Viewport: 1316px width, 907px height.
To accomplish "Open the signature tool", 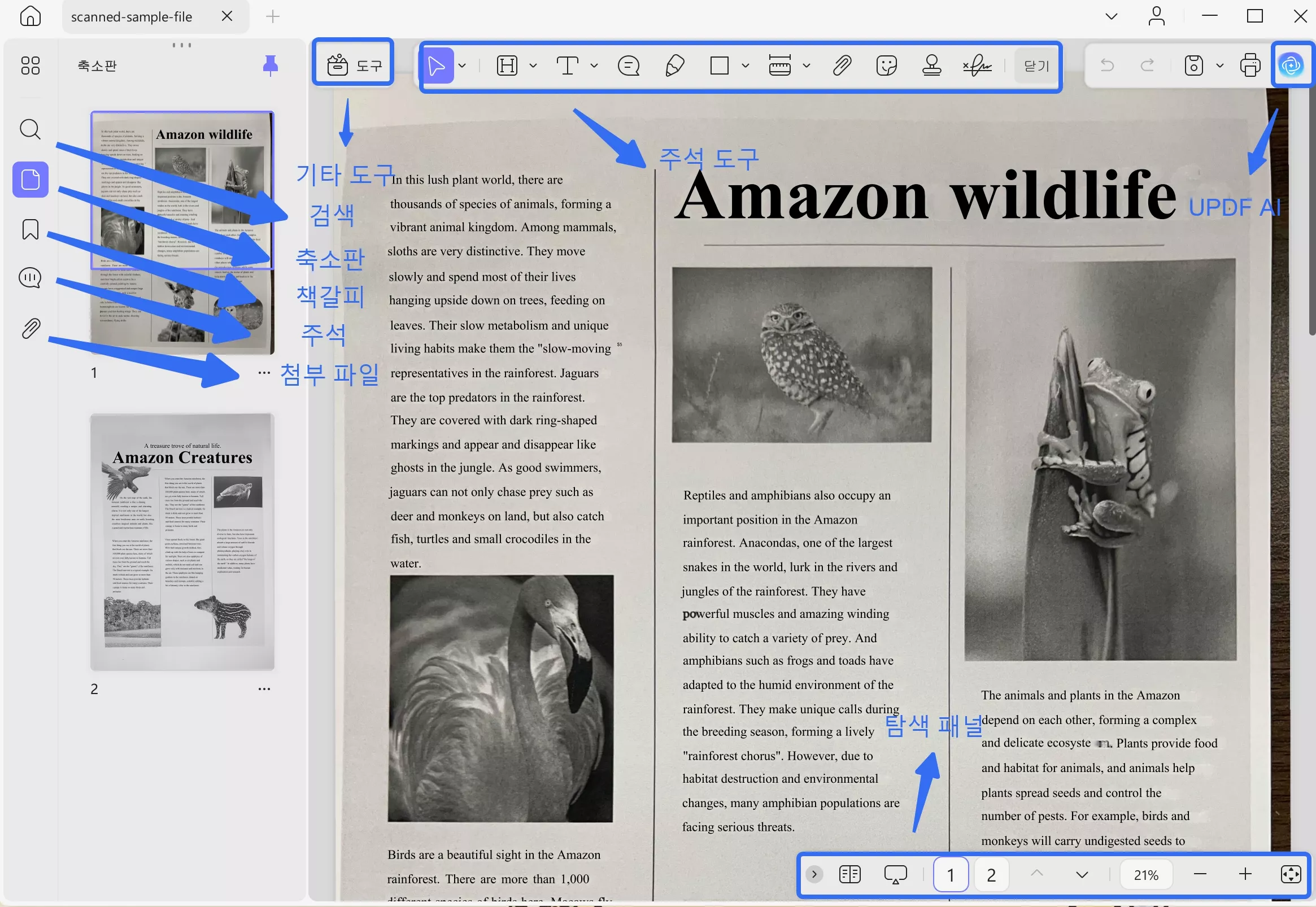I will click(977, 66).
